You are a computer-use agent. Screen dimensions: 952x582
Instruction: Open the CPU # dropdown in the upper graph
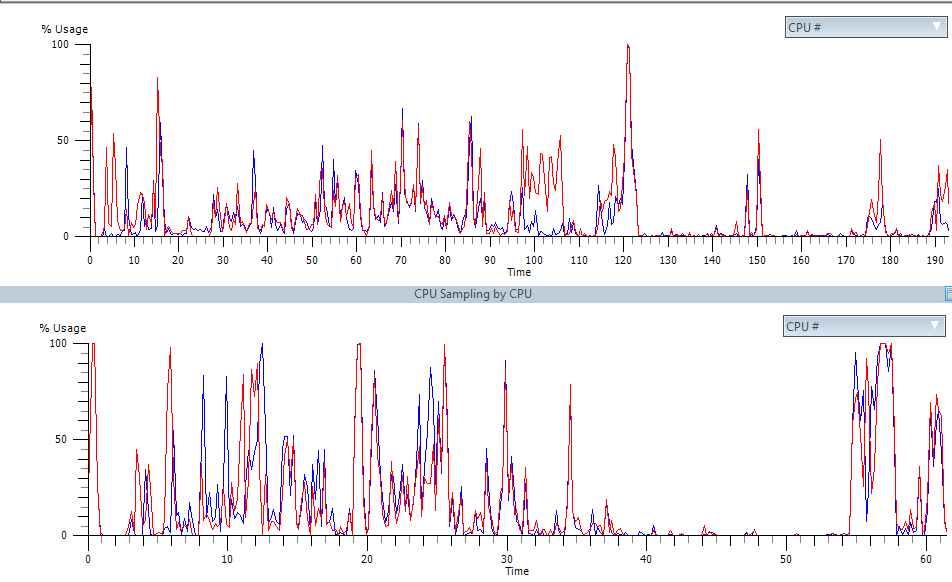pyautogui.click(x=866, y=27)
